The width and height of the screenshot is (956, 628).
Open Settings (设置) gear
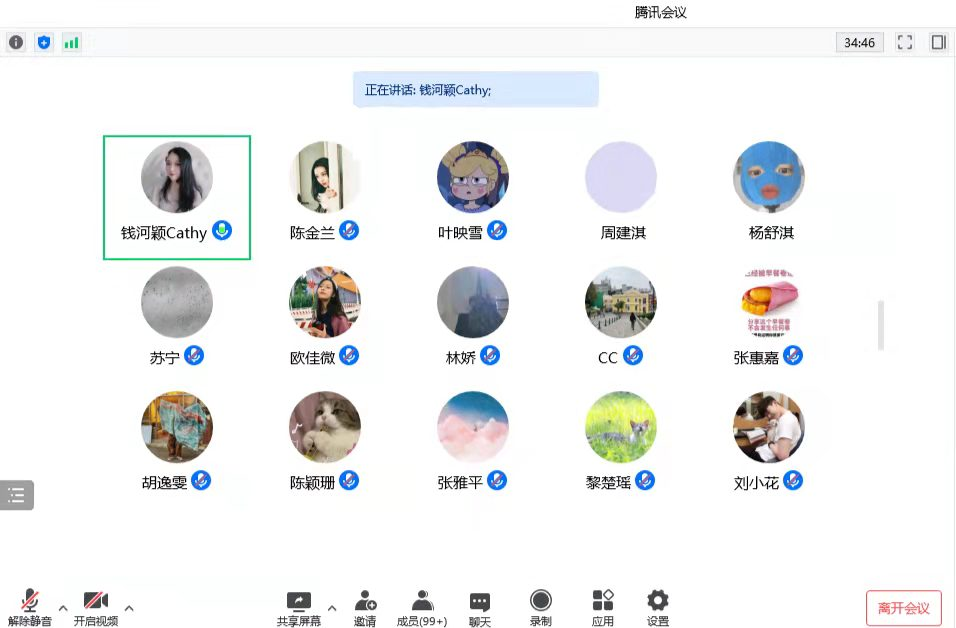point(657,607)
